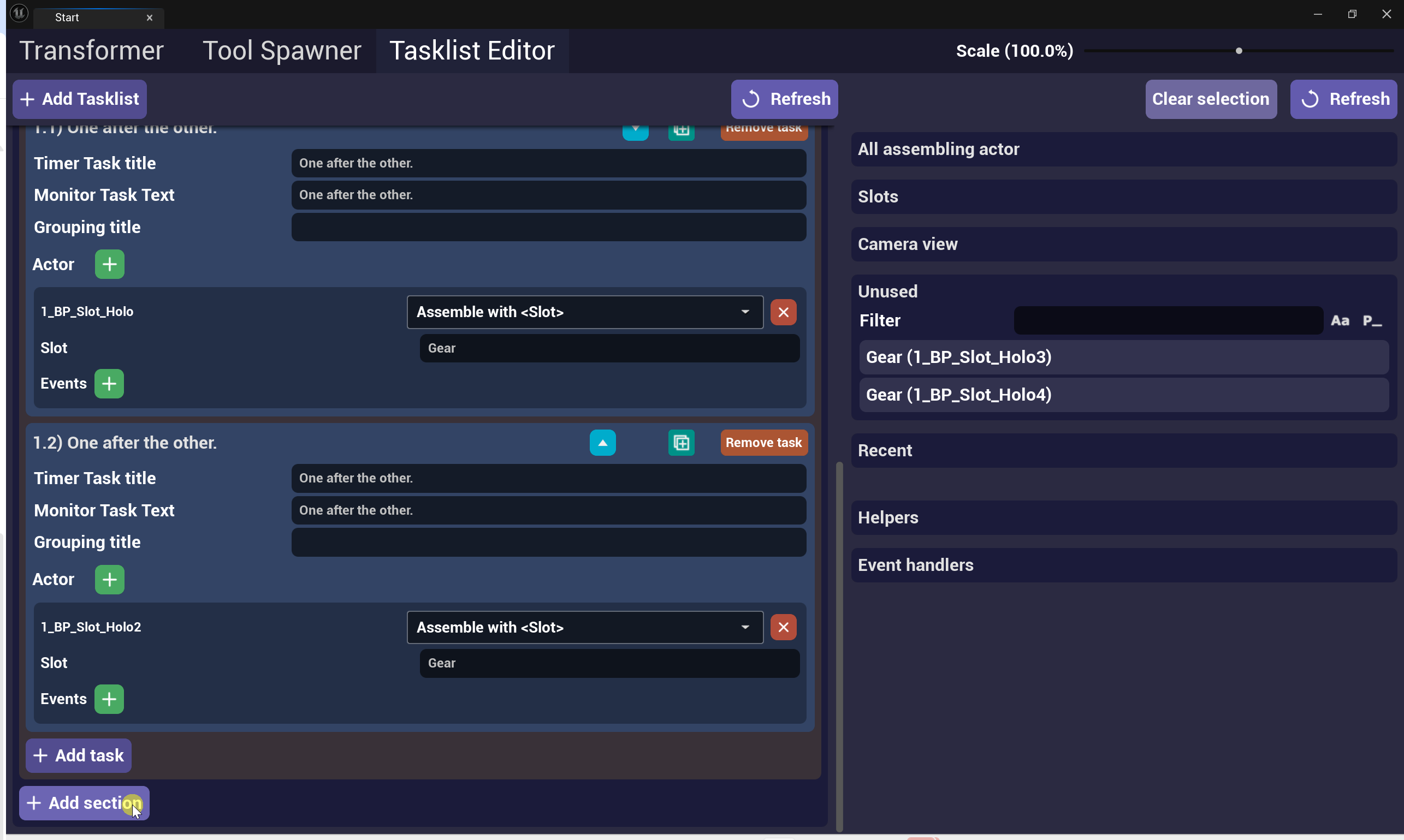Delete the 1_BP_Slot_Holo actor entry
This screenshot has height=840, width=1404.
[783, 312]
